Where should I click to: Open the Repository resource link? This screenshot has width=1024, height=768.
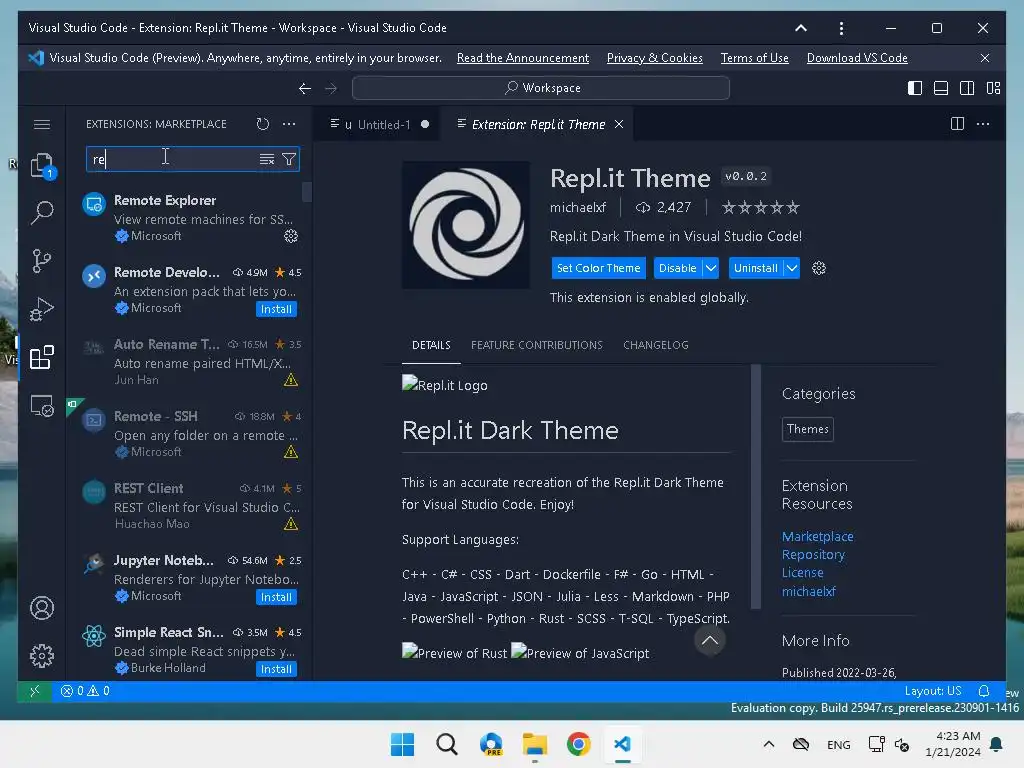click(x=813, y=554)
